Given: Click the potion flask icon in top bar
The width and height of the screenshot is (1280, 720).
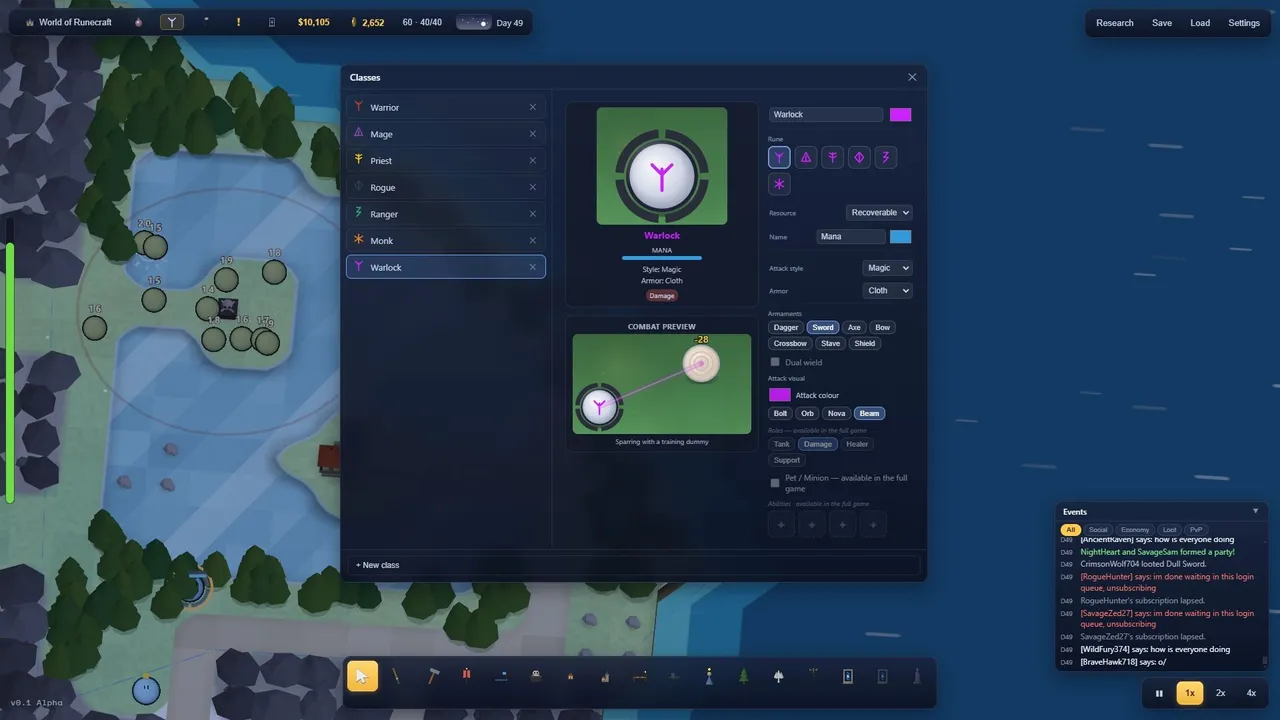Looking at the screenshot, I should 138,22.
